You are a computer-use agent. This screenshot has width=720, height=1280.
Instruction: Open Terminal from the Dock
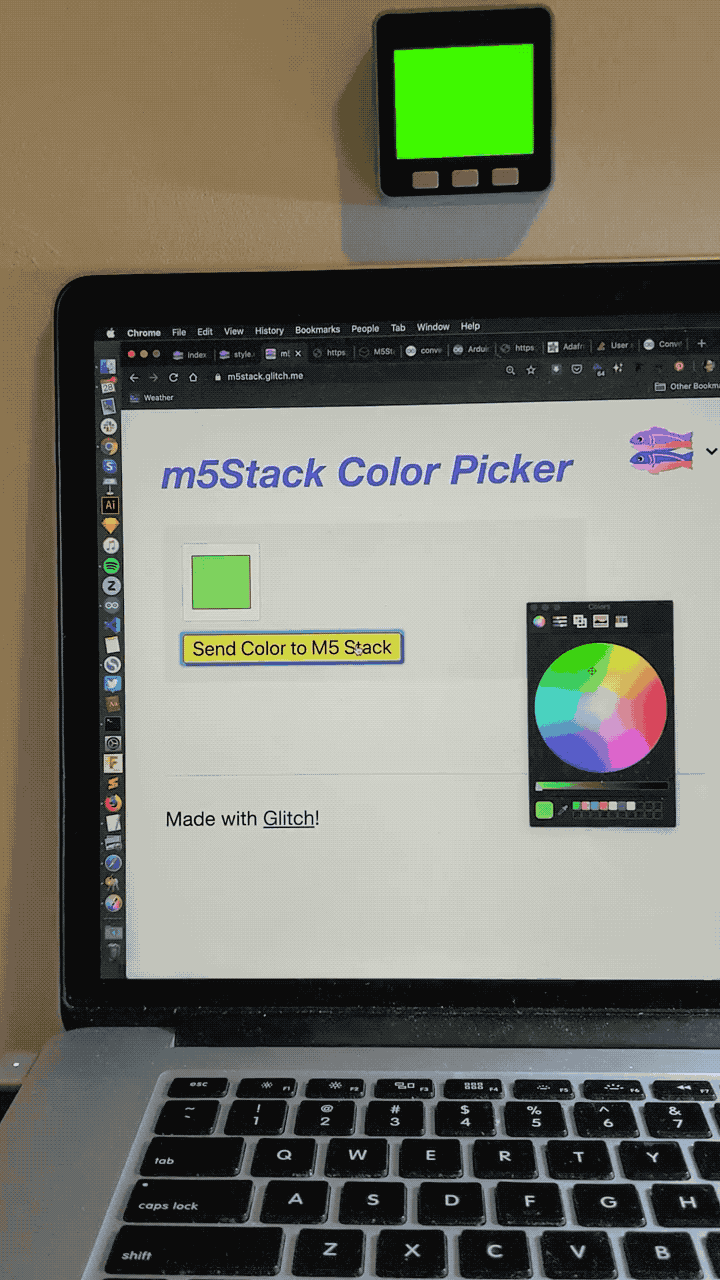pyautogui.click(x=113, y=724)
